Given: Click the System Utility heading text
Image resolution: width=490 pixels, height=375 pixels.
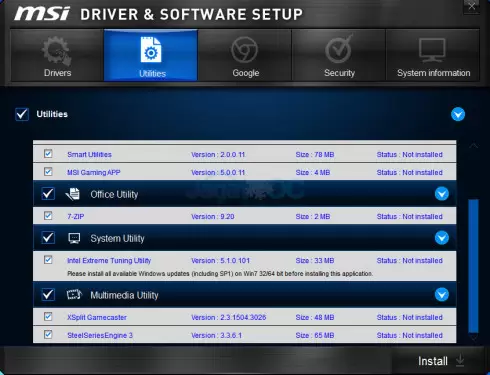Looking at the screenshot, I should pos(117,238).
